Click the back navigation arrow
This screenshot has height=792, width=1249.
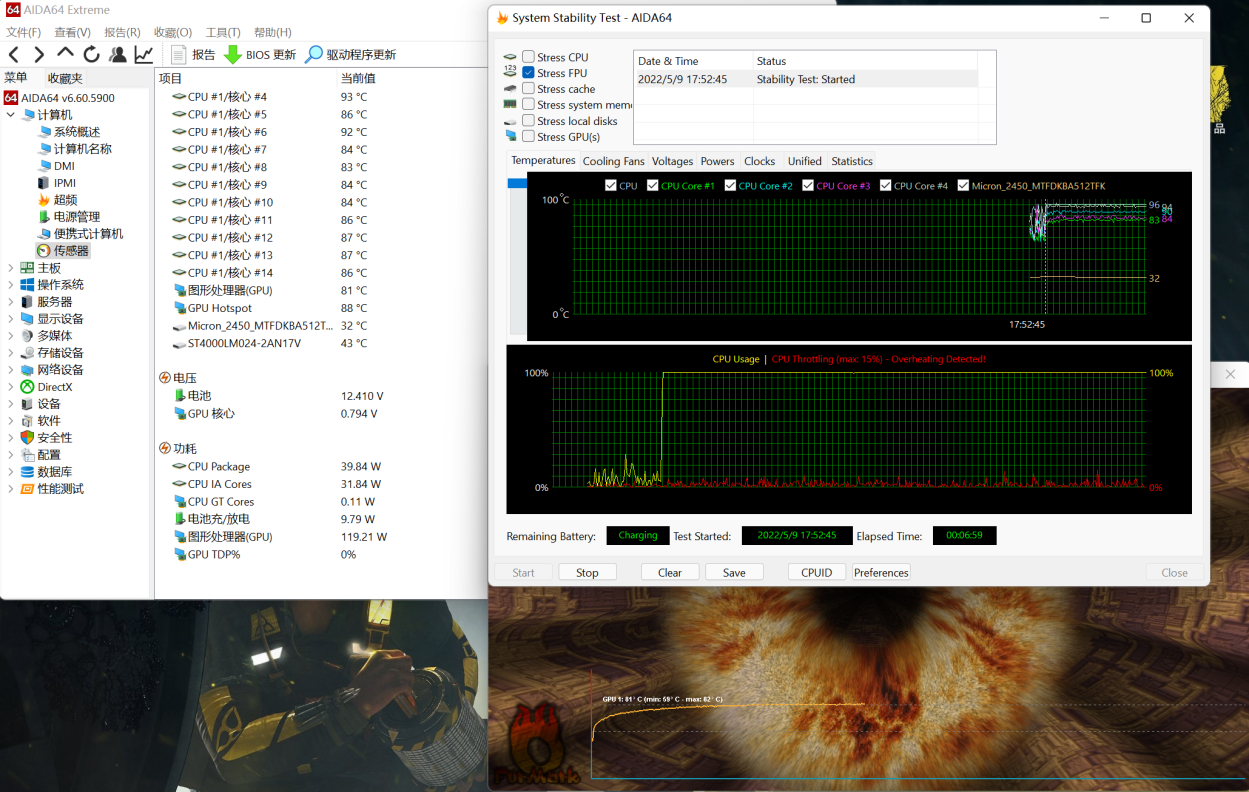coord(14,55)
